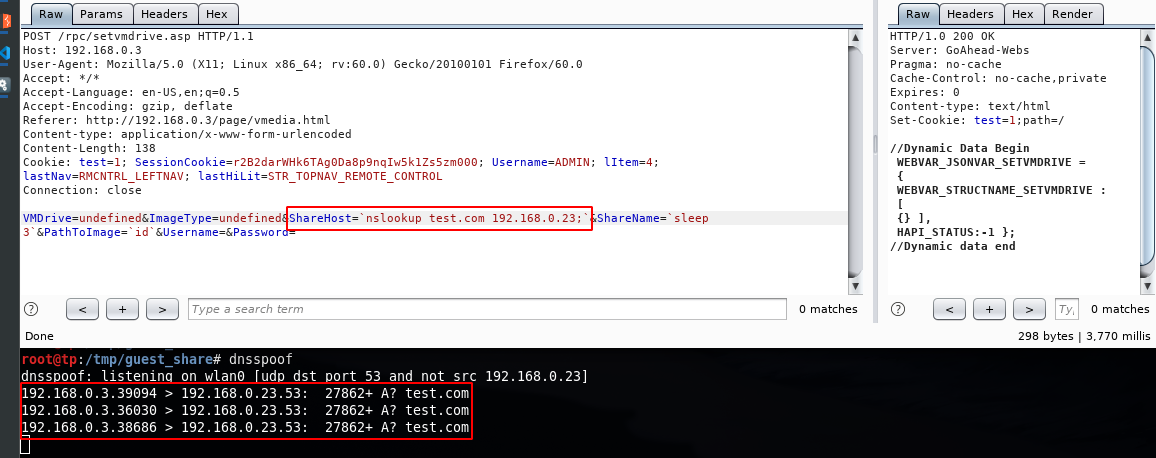Click Server: GoAhead-Webs response header

tap(959, 50)
